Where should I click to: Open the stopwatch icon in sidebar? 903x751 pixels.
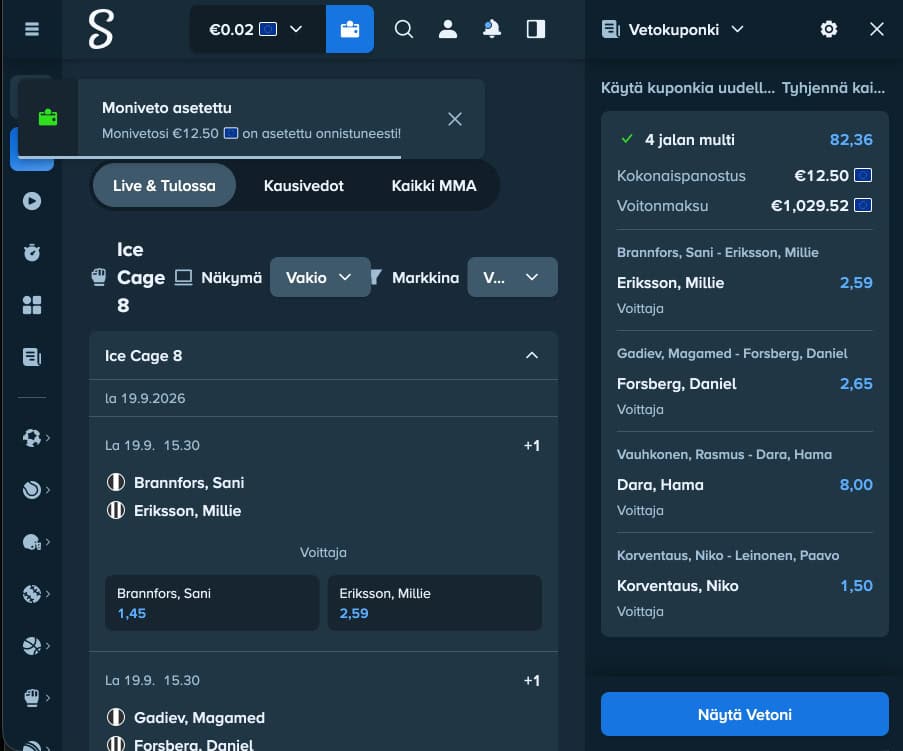(x=32, y=252)
